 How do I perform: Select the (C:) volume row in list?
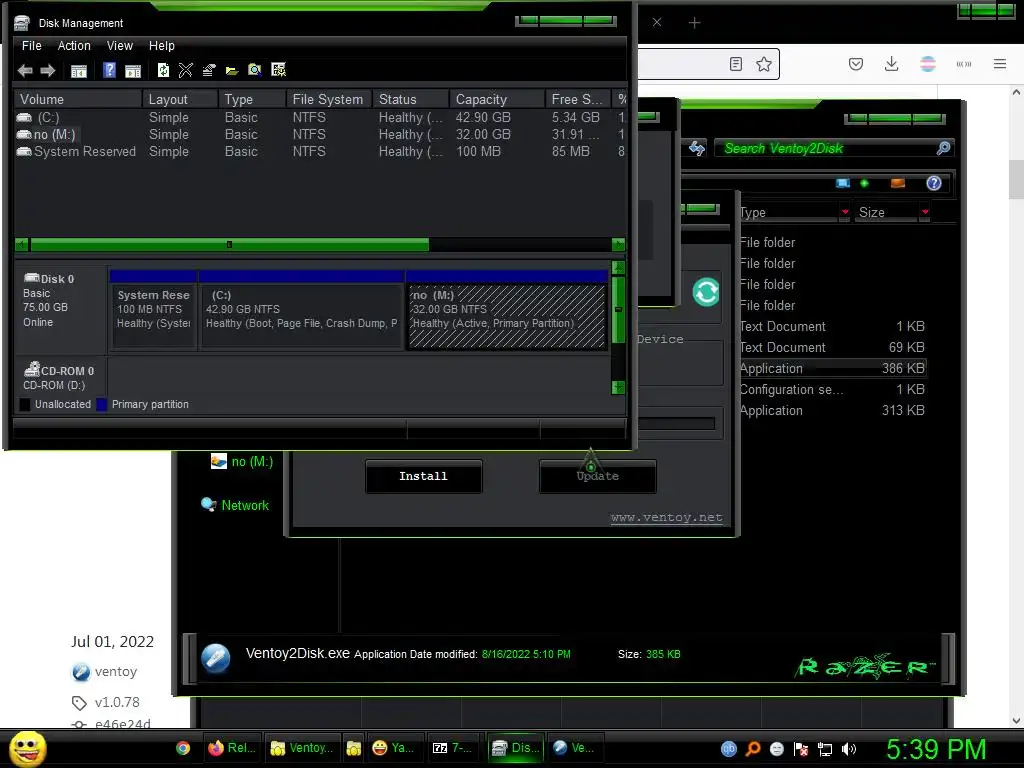pyautogui.click(x=320, y=118)
